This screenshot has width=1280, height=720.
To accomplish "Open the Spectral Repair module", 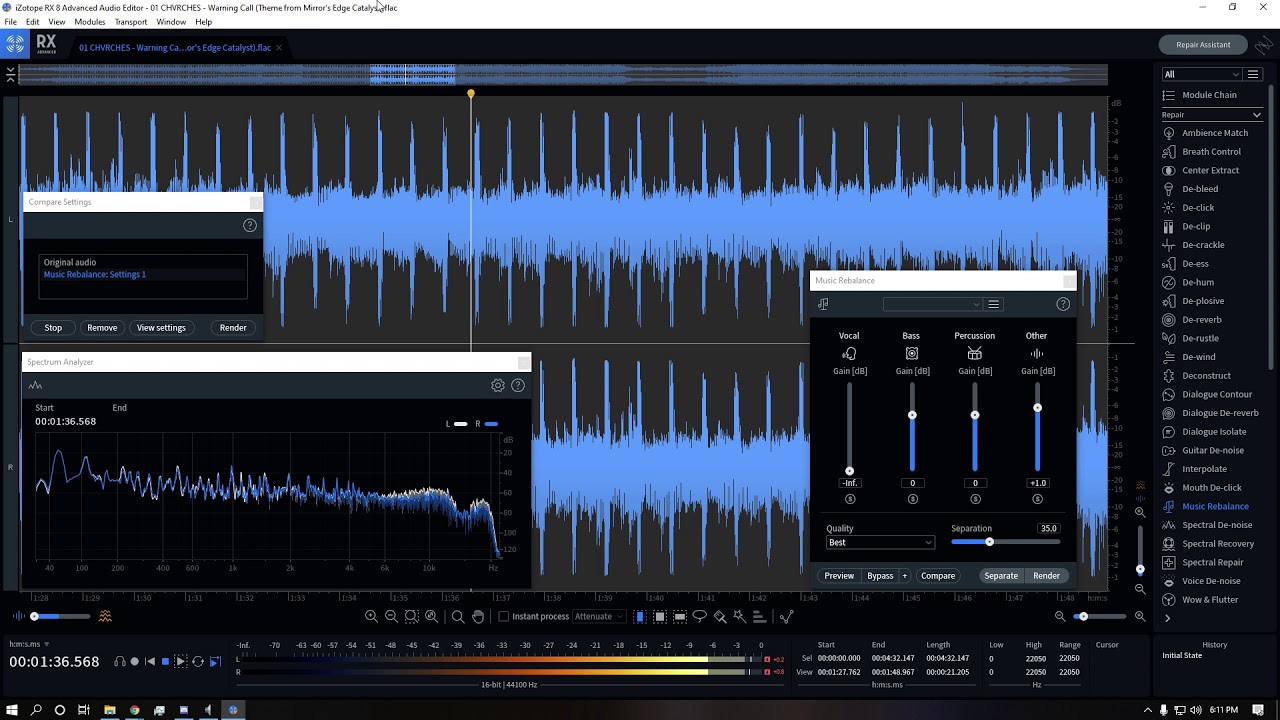I will (x=1202, y=562).
